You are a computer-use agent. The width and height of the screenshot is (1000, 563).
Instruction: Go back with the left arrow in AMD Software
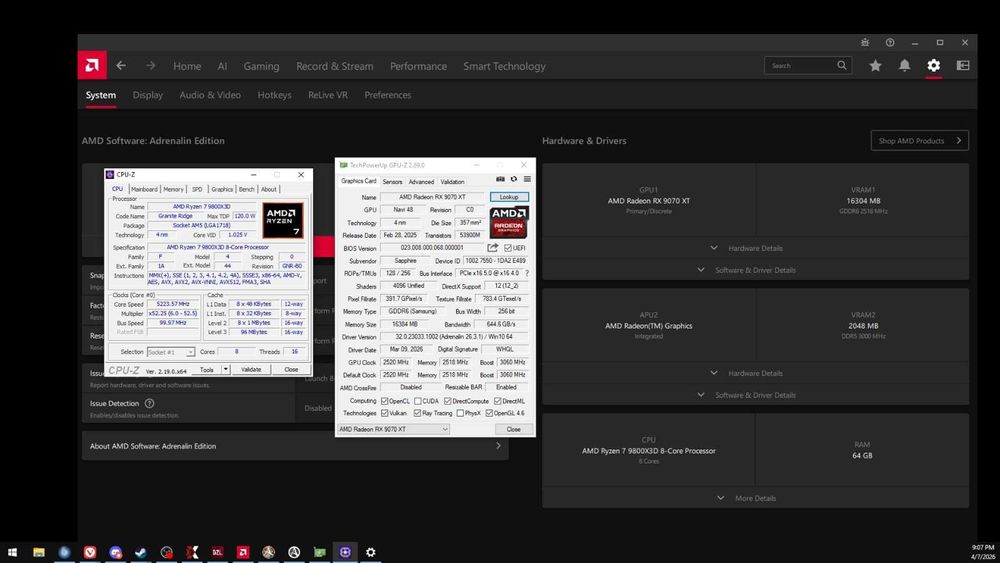(x=121, y=65)
